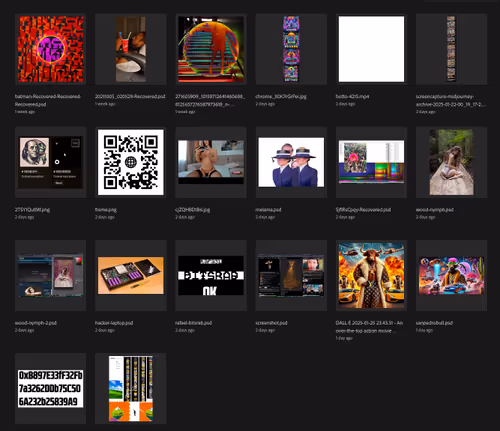
Task: Open the batman-Recovered red mosaic thumbnail
Action: 50,49
